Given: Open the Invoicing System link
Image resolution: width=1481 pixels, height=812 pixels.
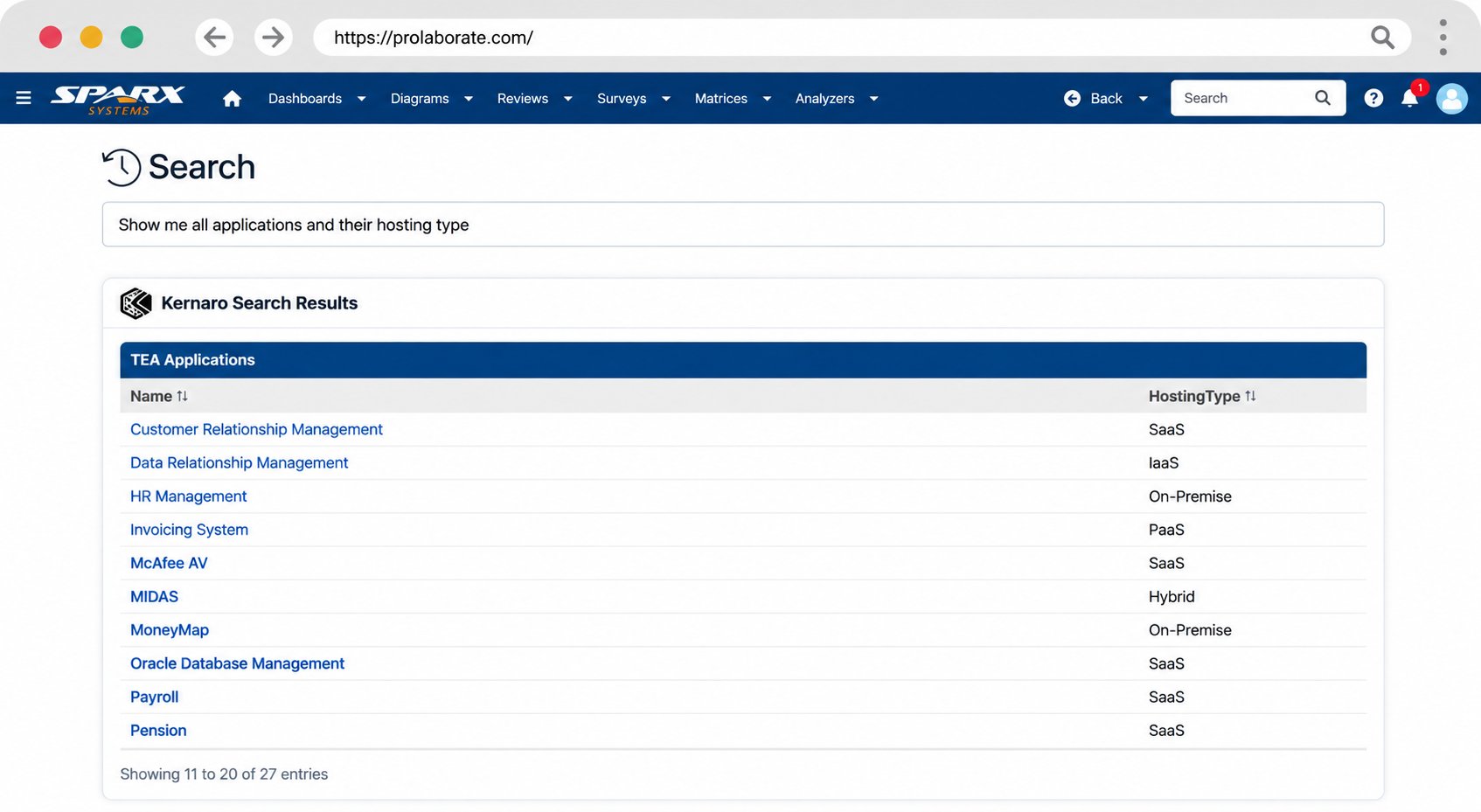Looking at the screenshot, I should pos(189,530).
